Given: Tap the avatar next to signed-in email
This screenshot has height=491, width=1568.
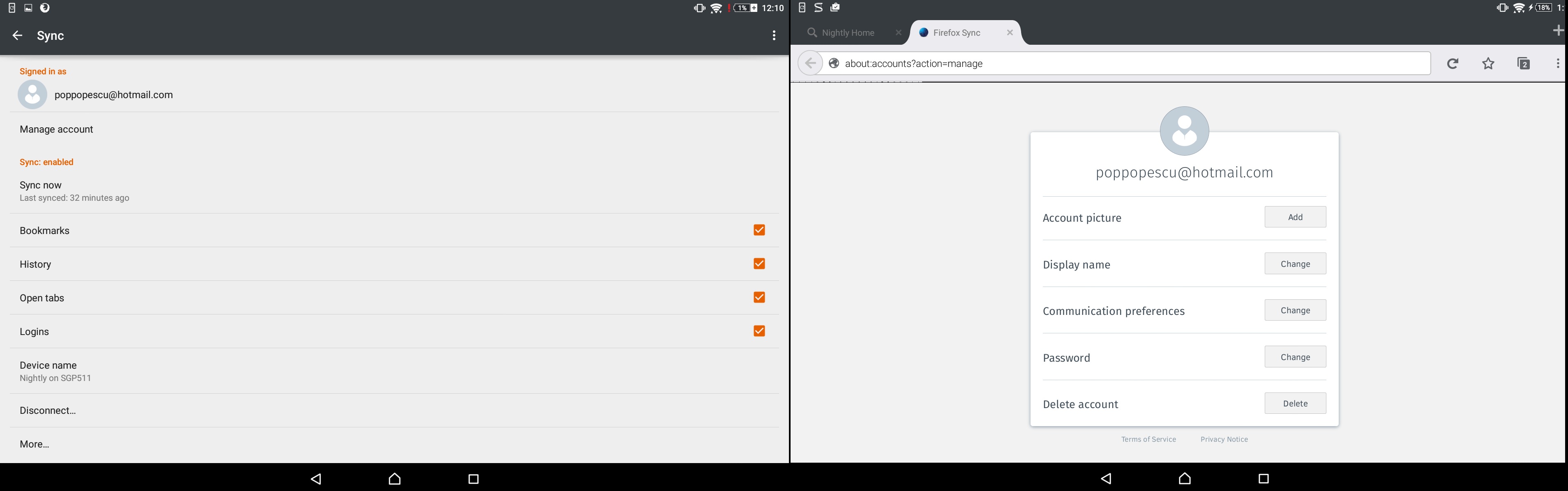Looking at the screenshot, I should (32, 94).
